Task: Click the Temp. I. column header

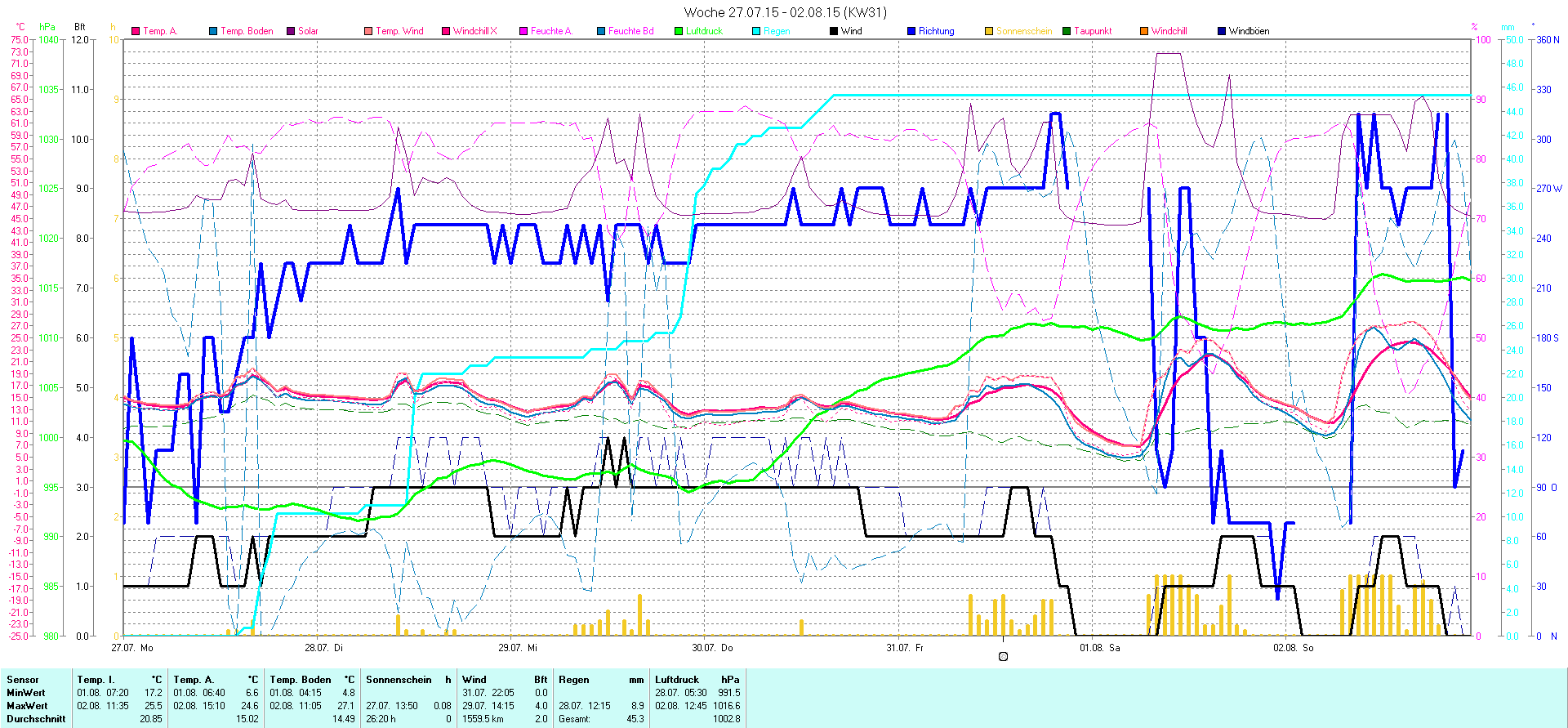Action: [x=96, y=680]
